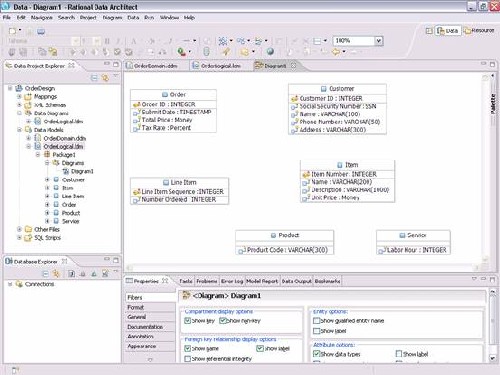
Task: Click the Diagram icon beside Diagram1 title
Action: point(186,296)
